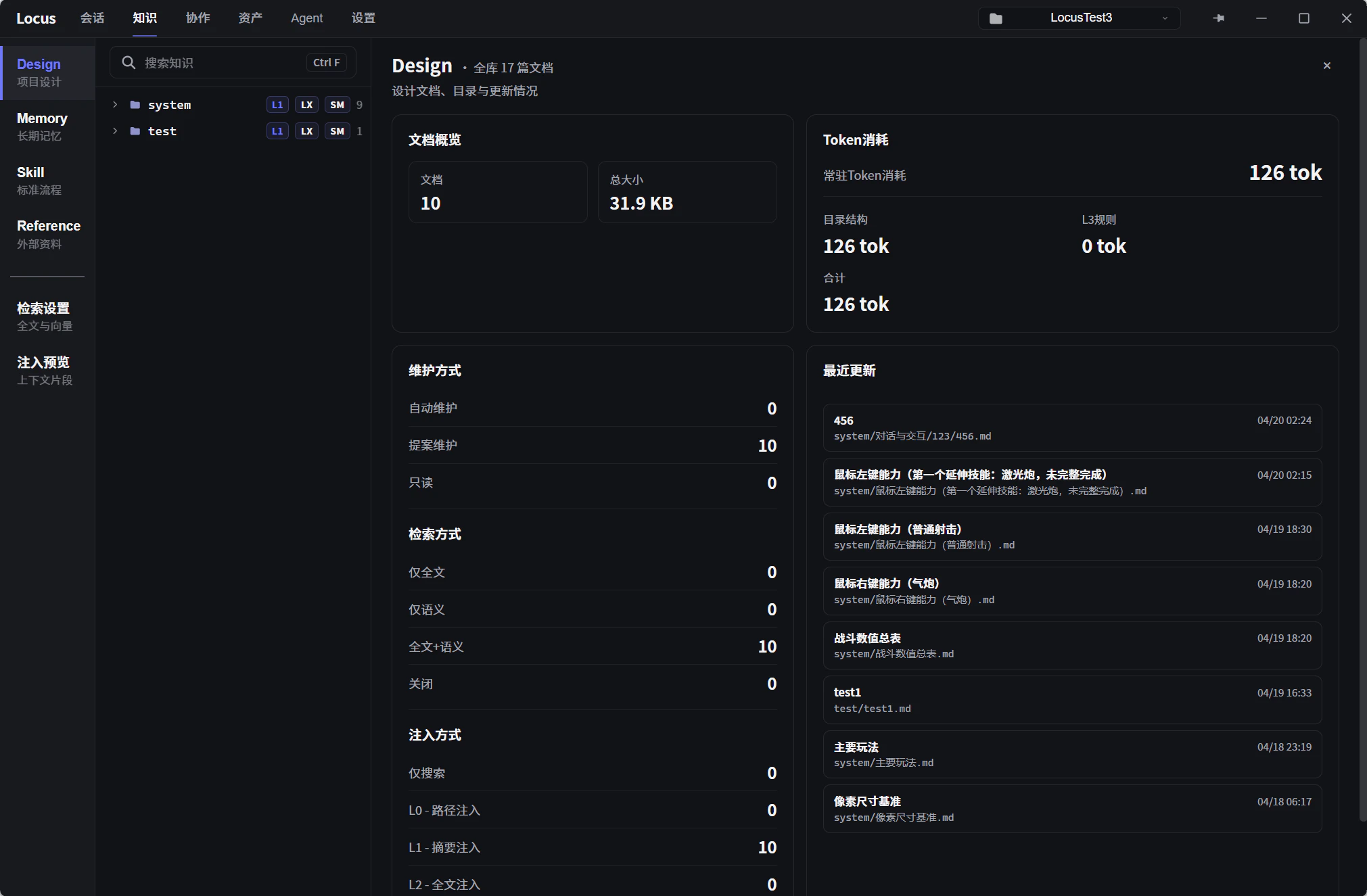The height and width of the screenshot is (896, 1367).
Task: Switch to the 资产 tab
Action: click(x=250, y=18)
